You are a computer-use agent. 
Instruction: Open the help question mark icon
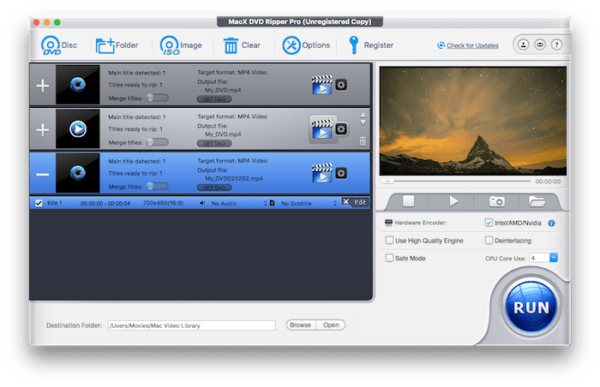556,45
